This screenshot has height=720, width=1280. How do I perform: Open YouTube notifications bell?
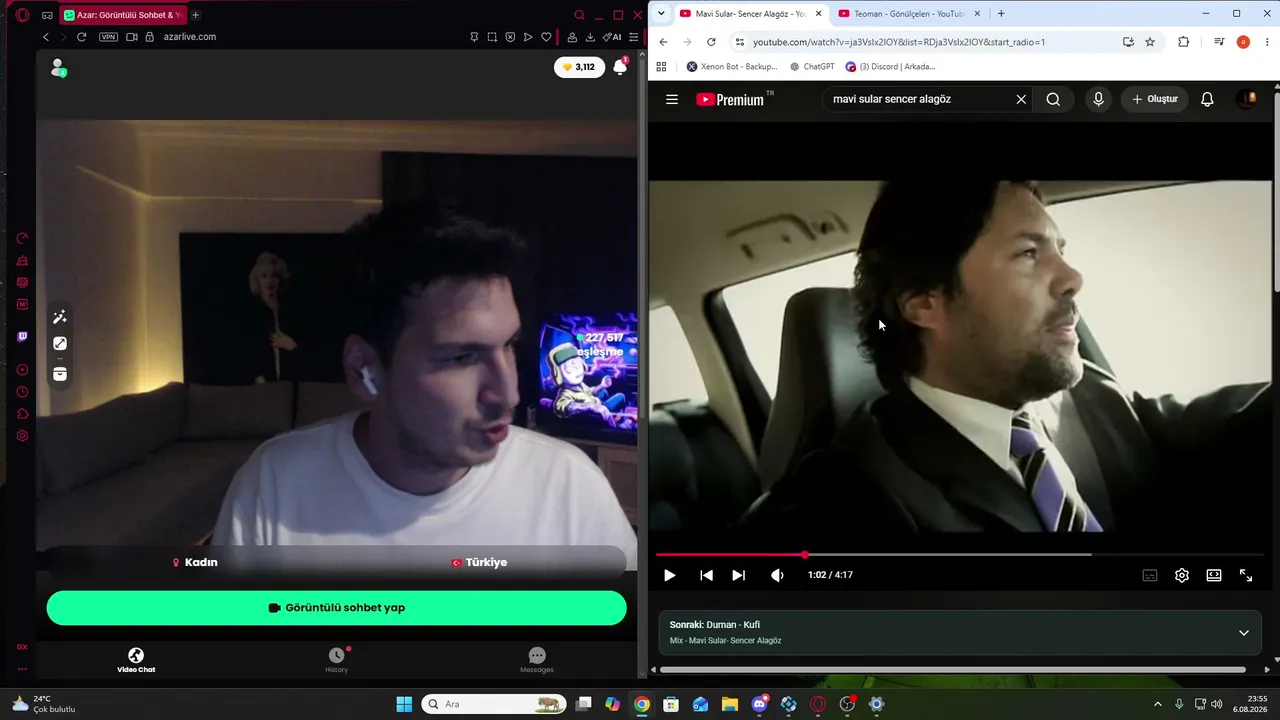(1207, 99)
